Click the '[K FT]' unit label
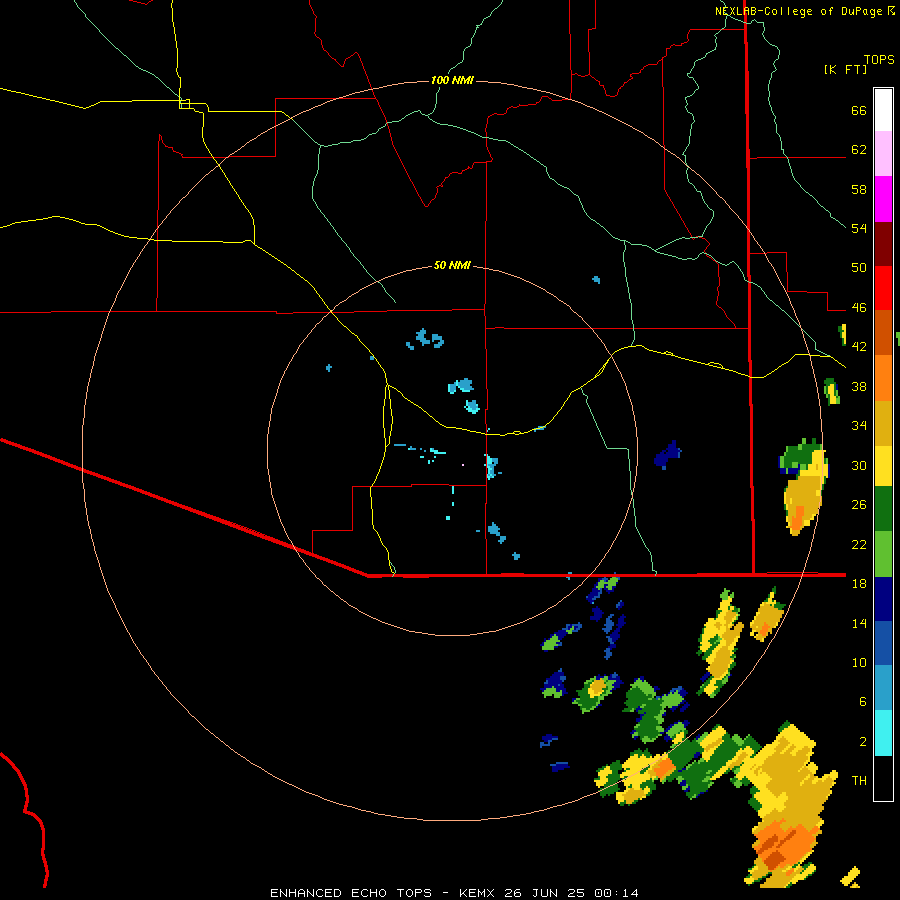The width and height of the screenshot is (900, 900). click(845, 69)
